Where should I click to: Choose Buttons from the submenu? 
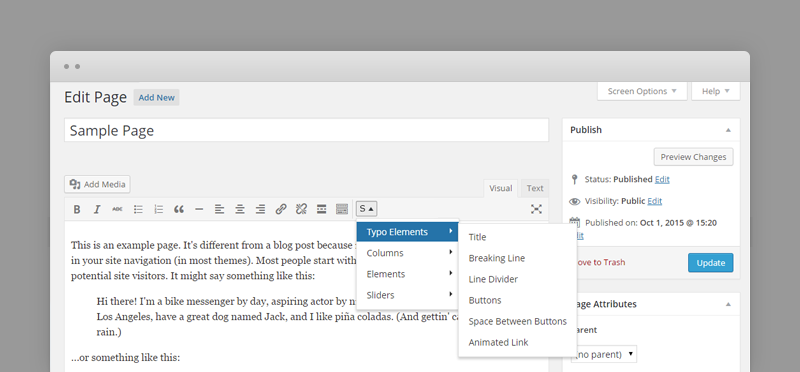click(x=517, y=300)
